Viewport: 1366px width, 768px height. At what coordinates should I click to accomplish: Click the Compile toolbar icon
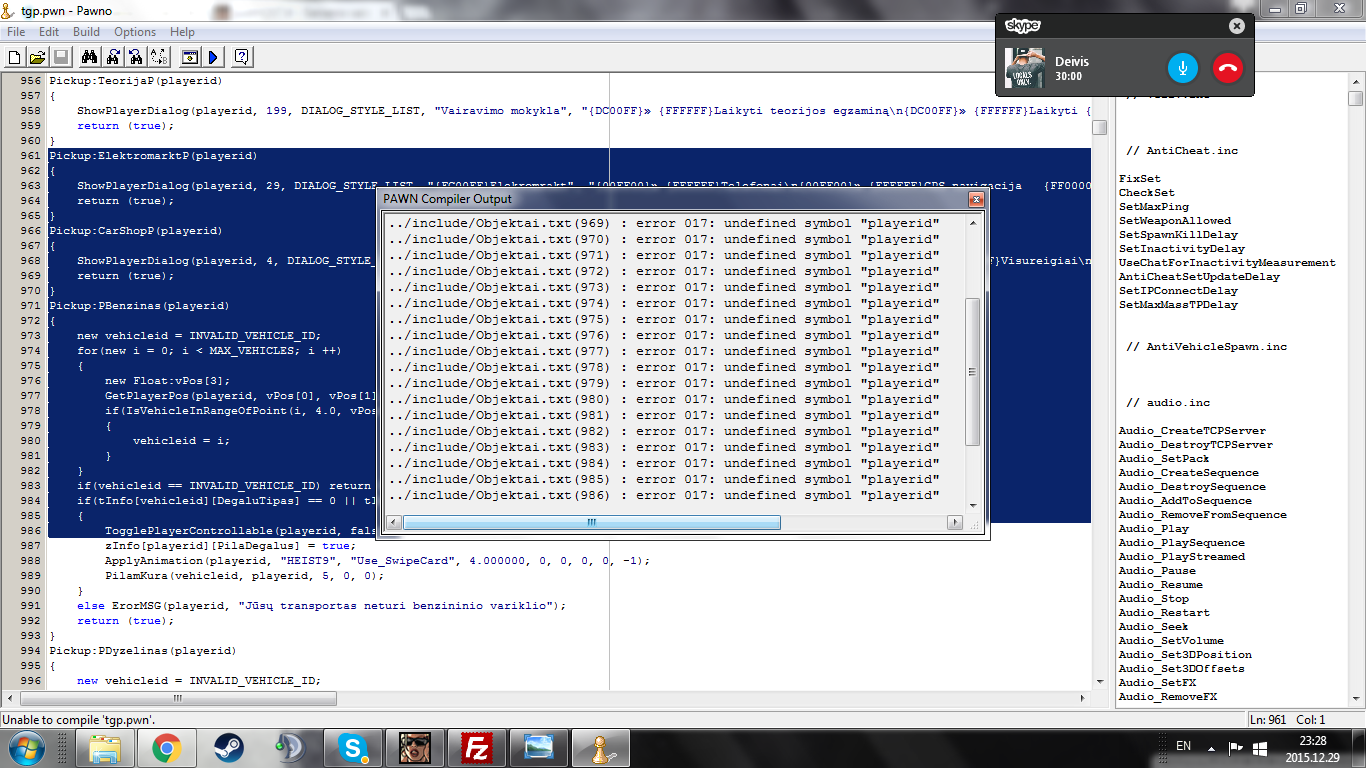190,57
